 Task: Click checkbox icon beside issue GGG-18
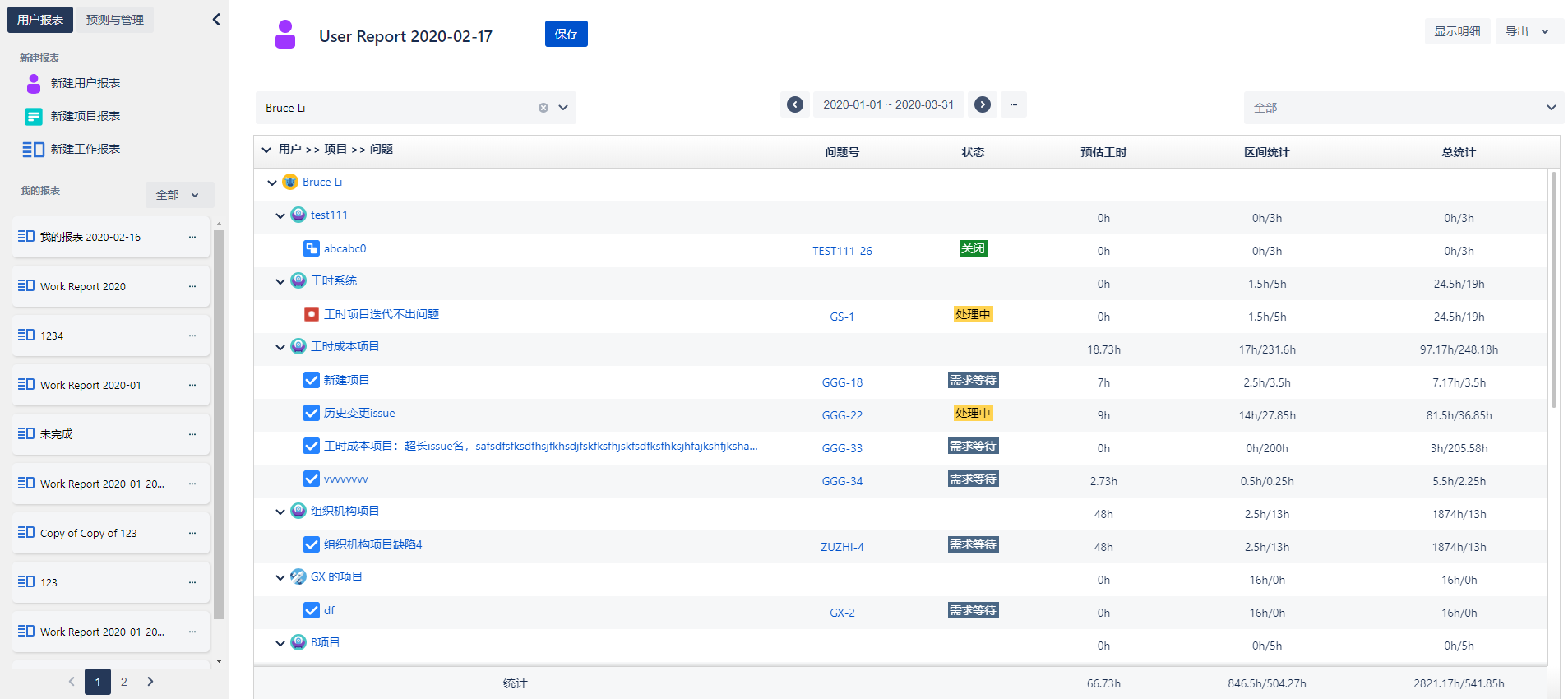click(312, 380)
